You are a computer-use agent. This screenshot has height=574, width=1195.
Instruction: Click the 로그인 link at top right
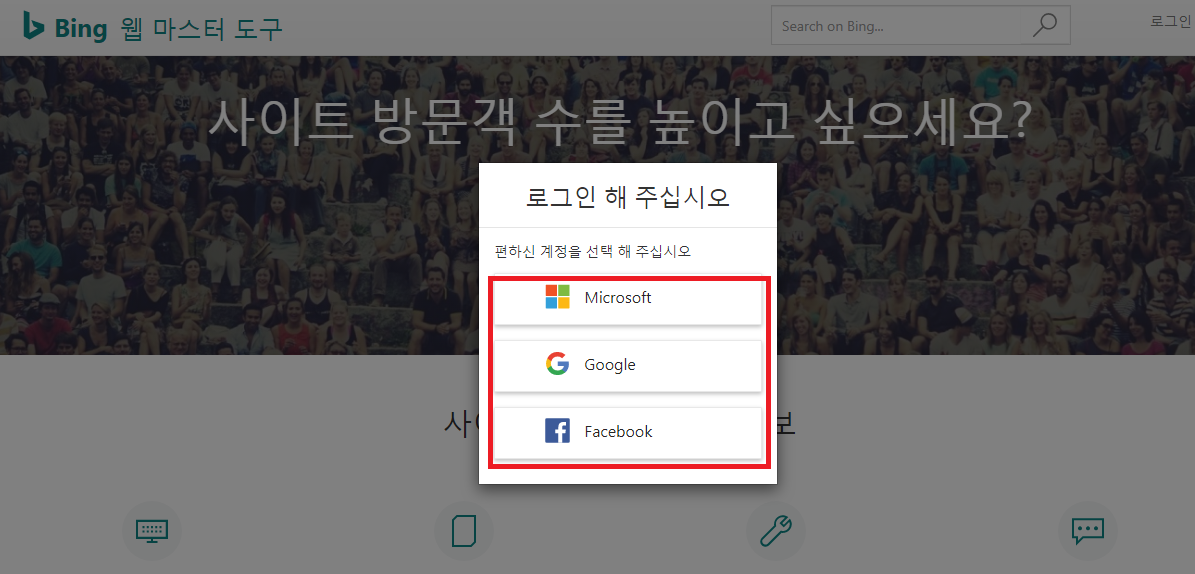[1170, 21]
